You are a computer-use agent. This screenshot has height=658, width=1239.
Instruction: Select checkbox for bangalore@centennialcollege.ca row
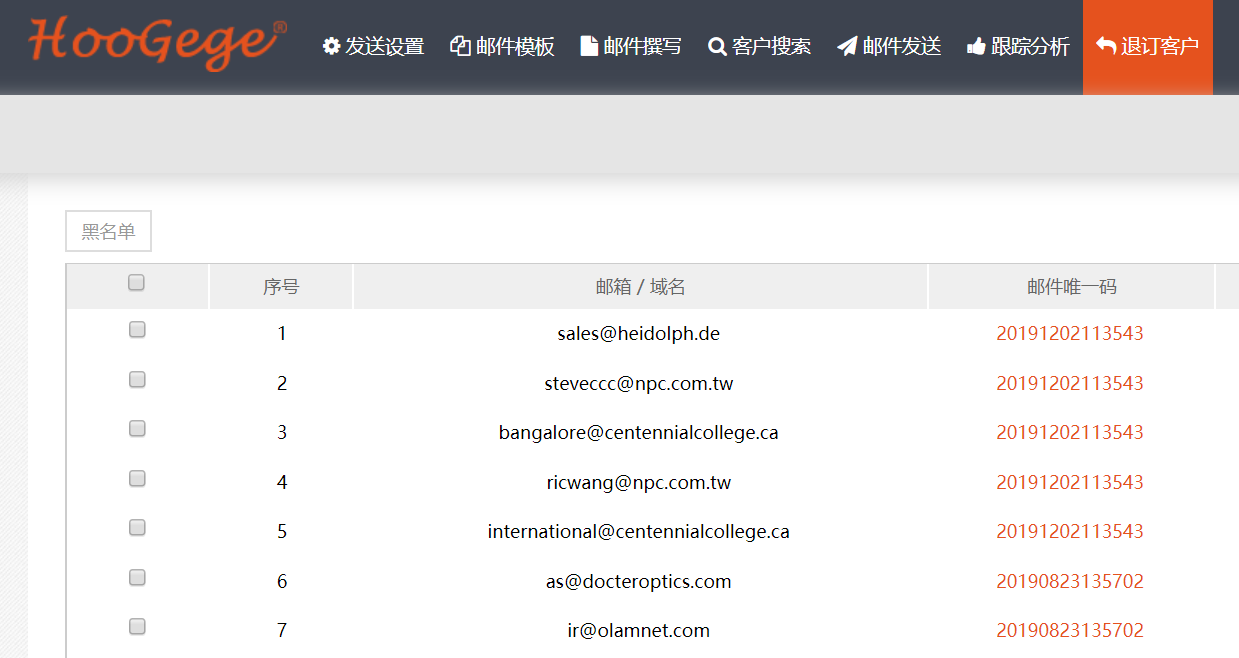(x=137, y=429)
